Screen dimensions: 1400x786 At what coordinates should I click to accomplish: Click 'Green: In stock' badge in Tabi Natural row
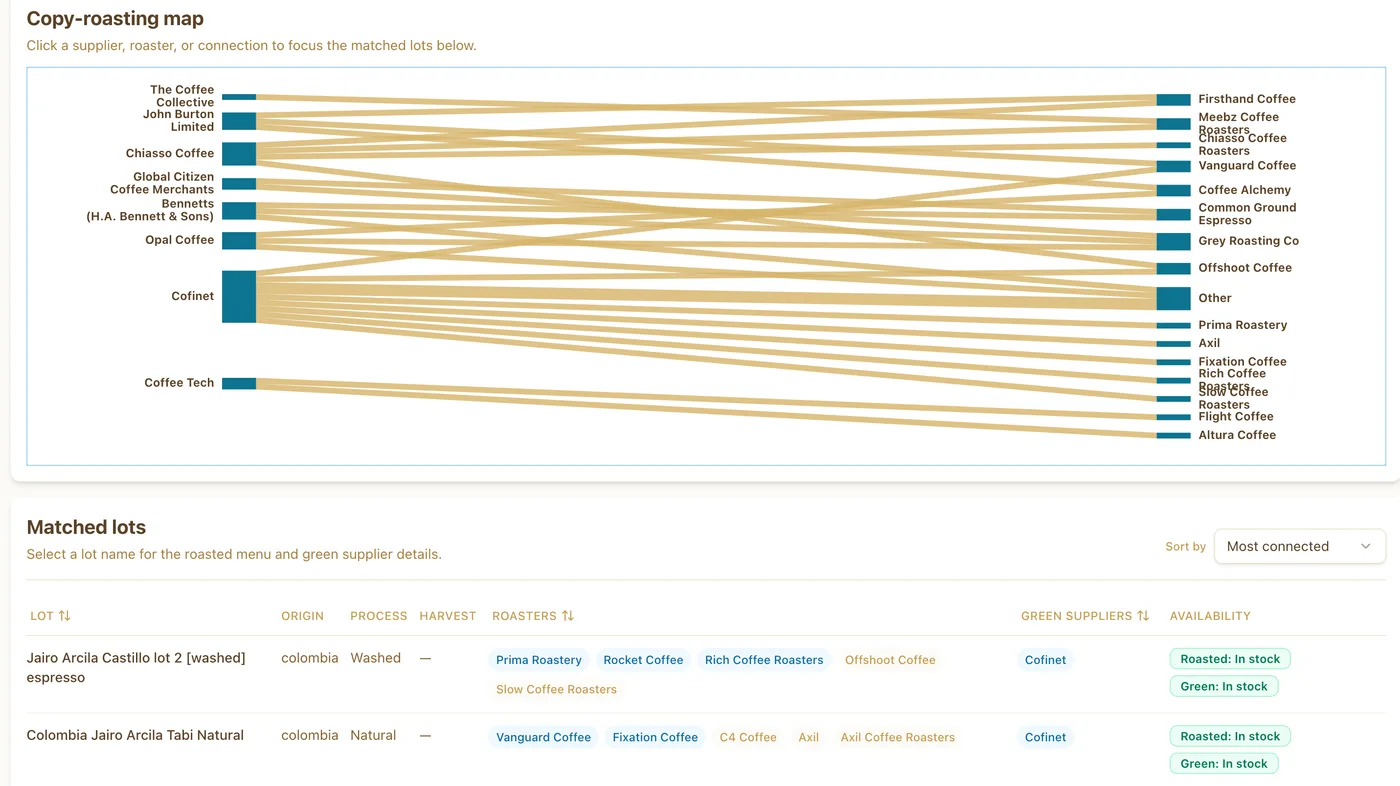coord(1224,763)
